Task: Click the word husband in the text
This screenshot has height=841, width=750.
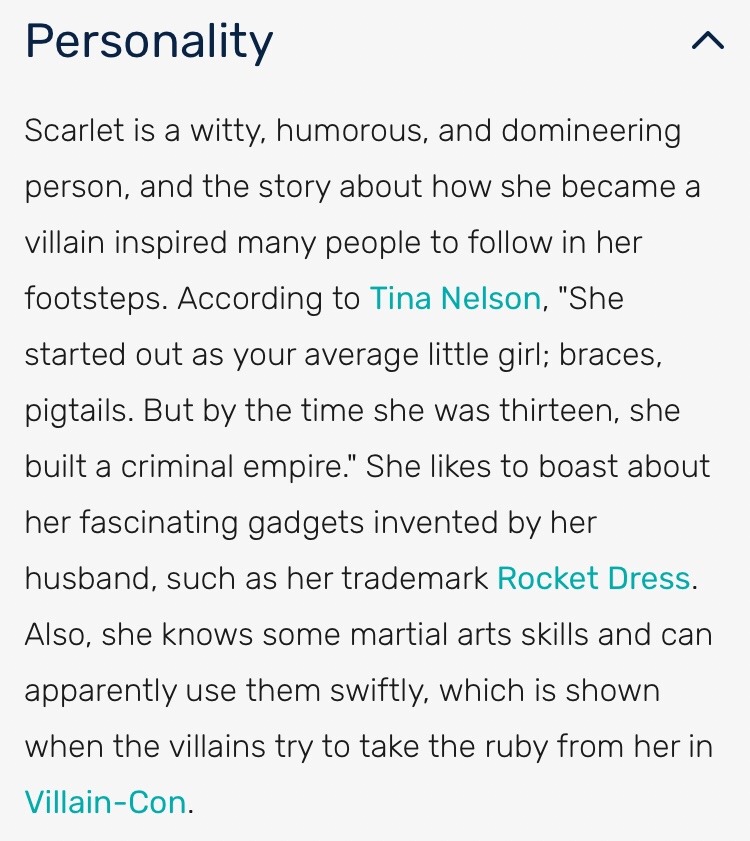Action: pyautogui.click(x=91, y=578)
